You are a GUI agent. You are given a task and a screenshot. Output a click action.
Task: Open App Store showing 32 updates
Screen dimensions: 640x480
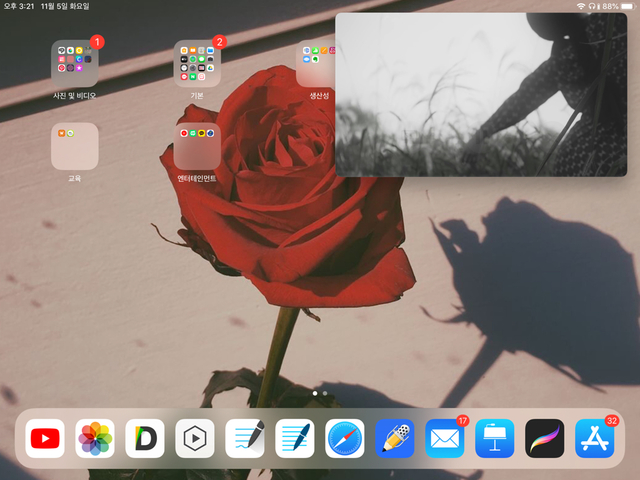[x=595, y=438]
